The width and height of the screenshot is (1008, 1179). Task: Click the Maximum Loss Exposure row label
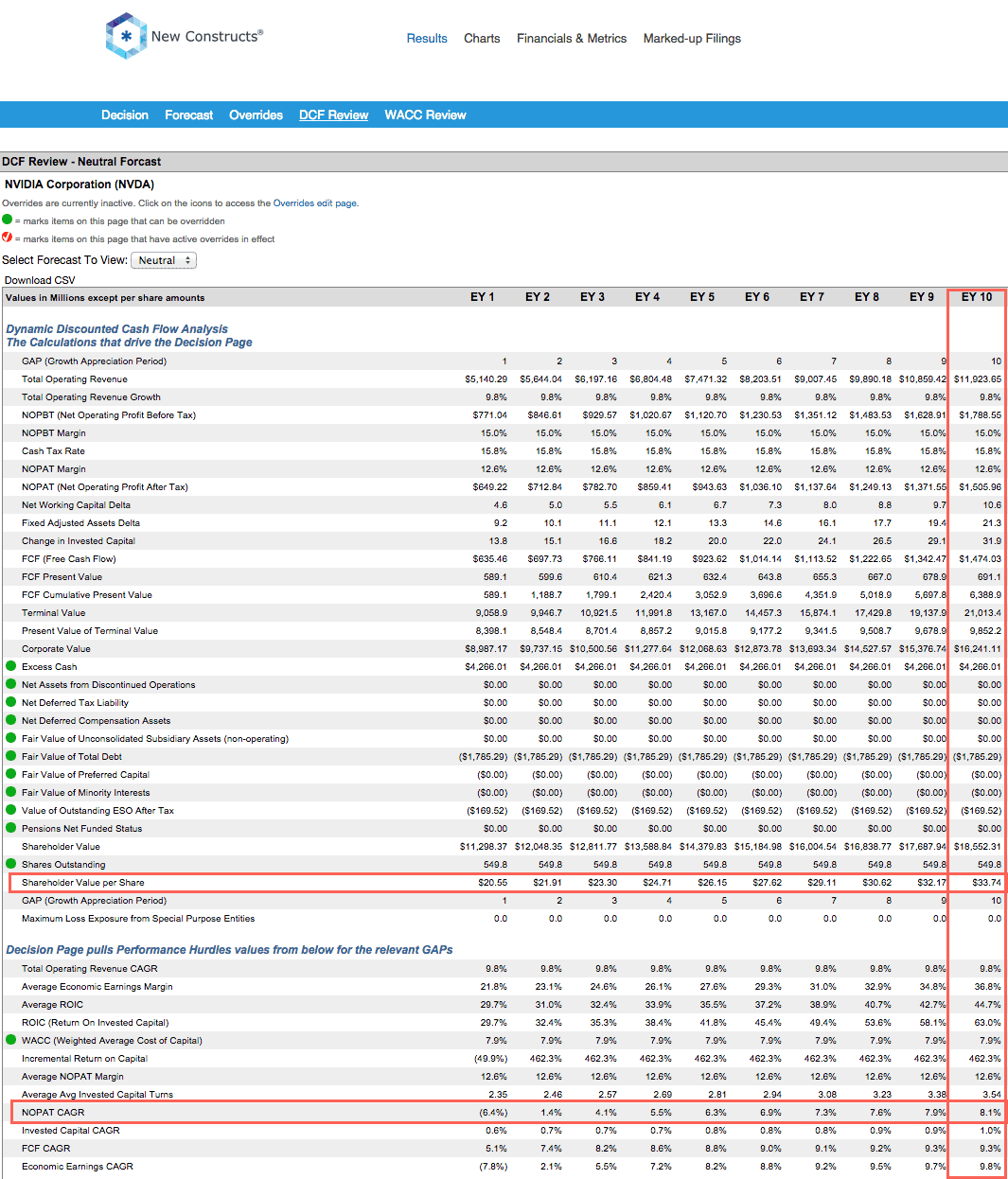138,919
